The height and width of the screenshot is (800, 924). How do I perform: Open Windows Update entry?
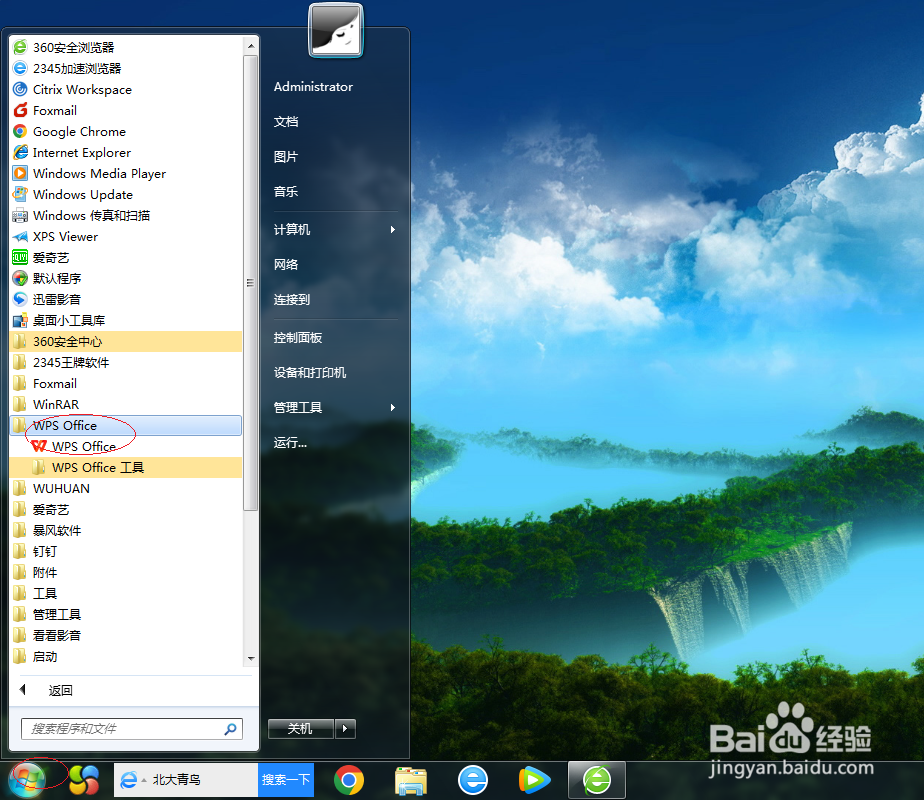[x=126, y=194]
